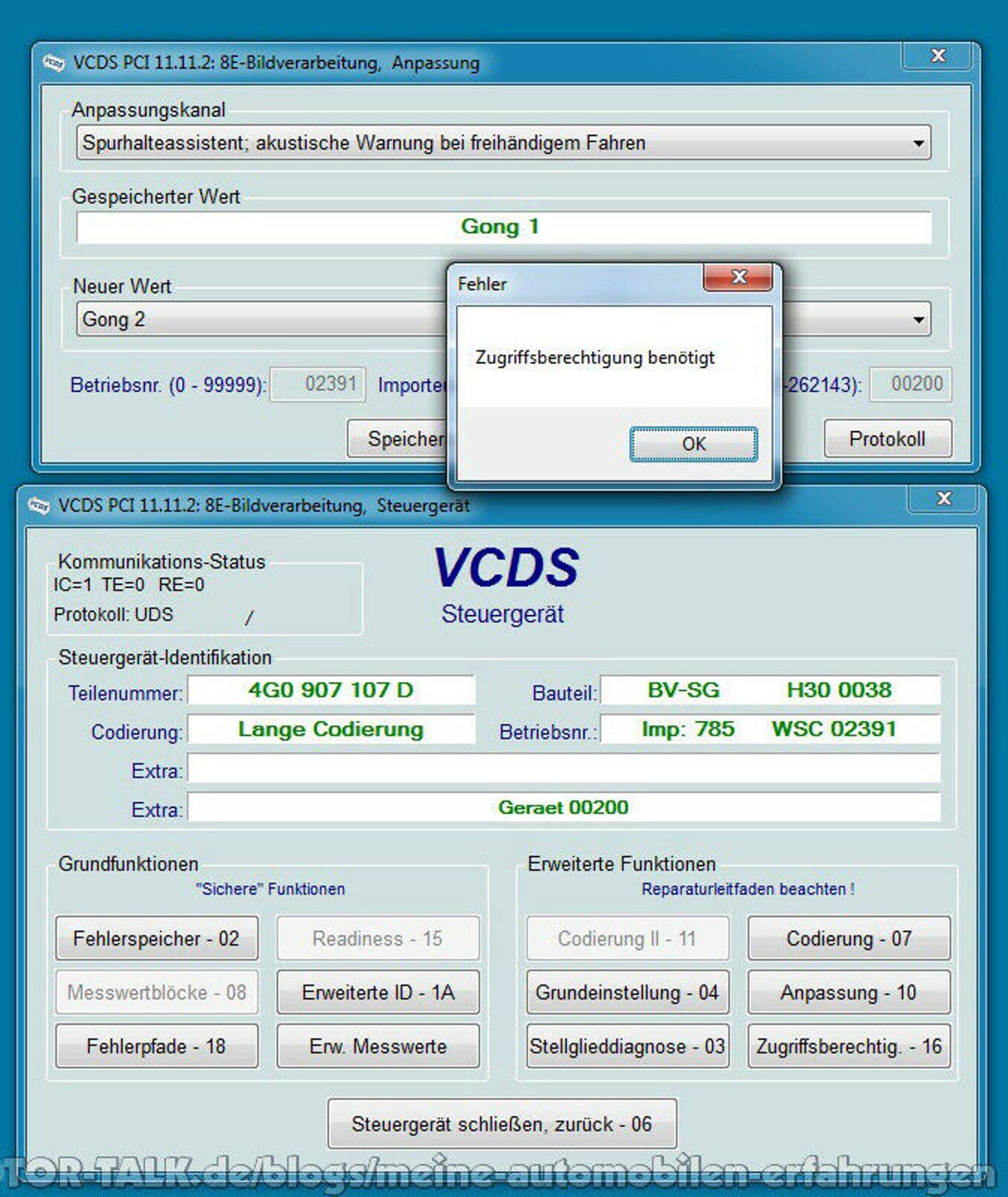Open Readiness - 15
Viewport: 1008px width, 1197px height.
(378, 938)
